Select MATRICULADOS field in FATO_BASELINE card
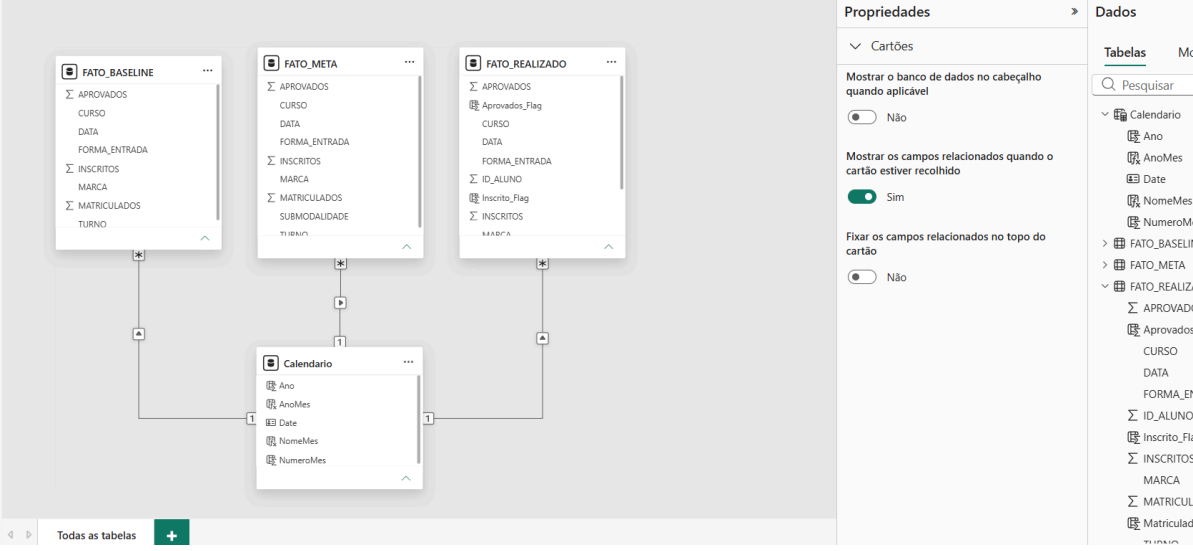 coord(109,205)
